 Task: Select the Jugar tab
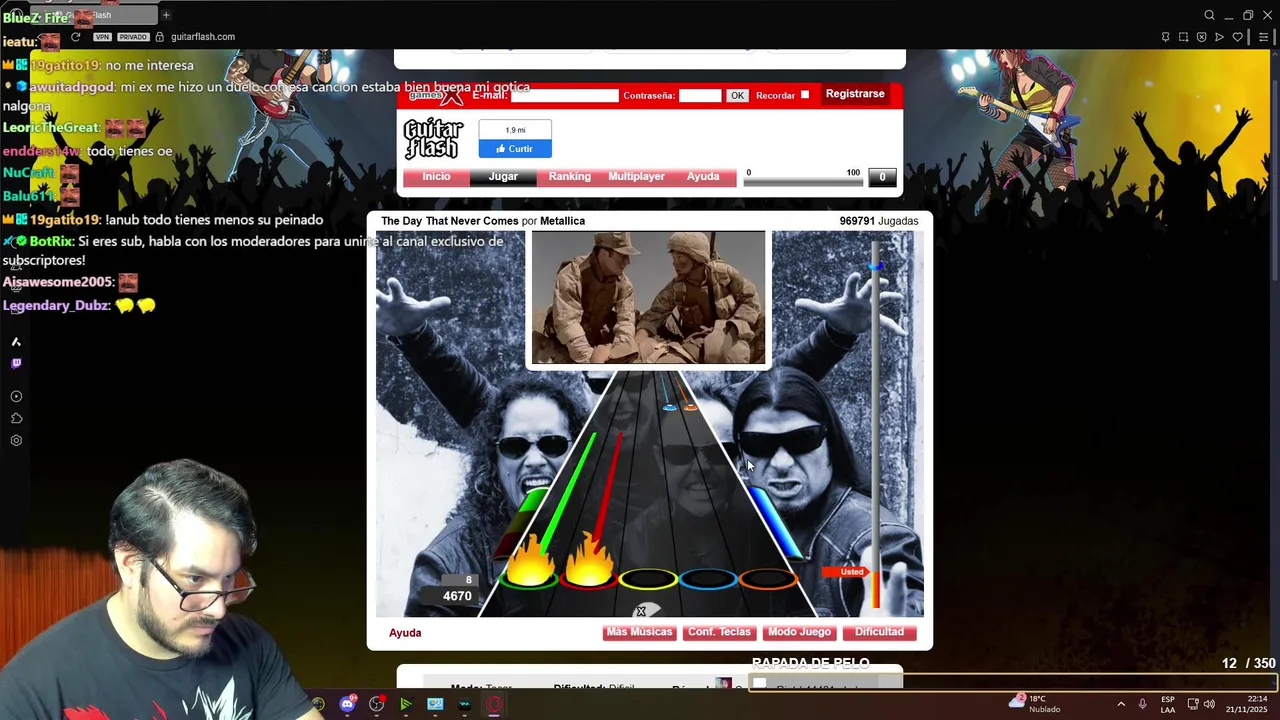tap(503, 177)
